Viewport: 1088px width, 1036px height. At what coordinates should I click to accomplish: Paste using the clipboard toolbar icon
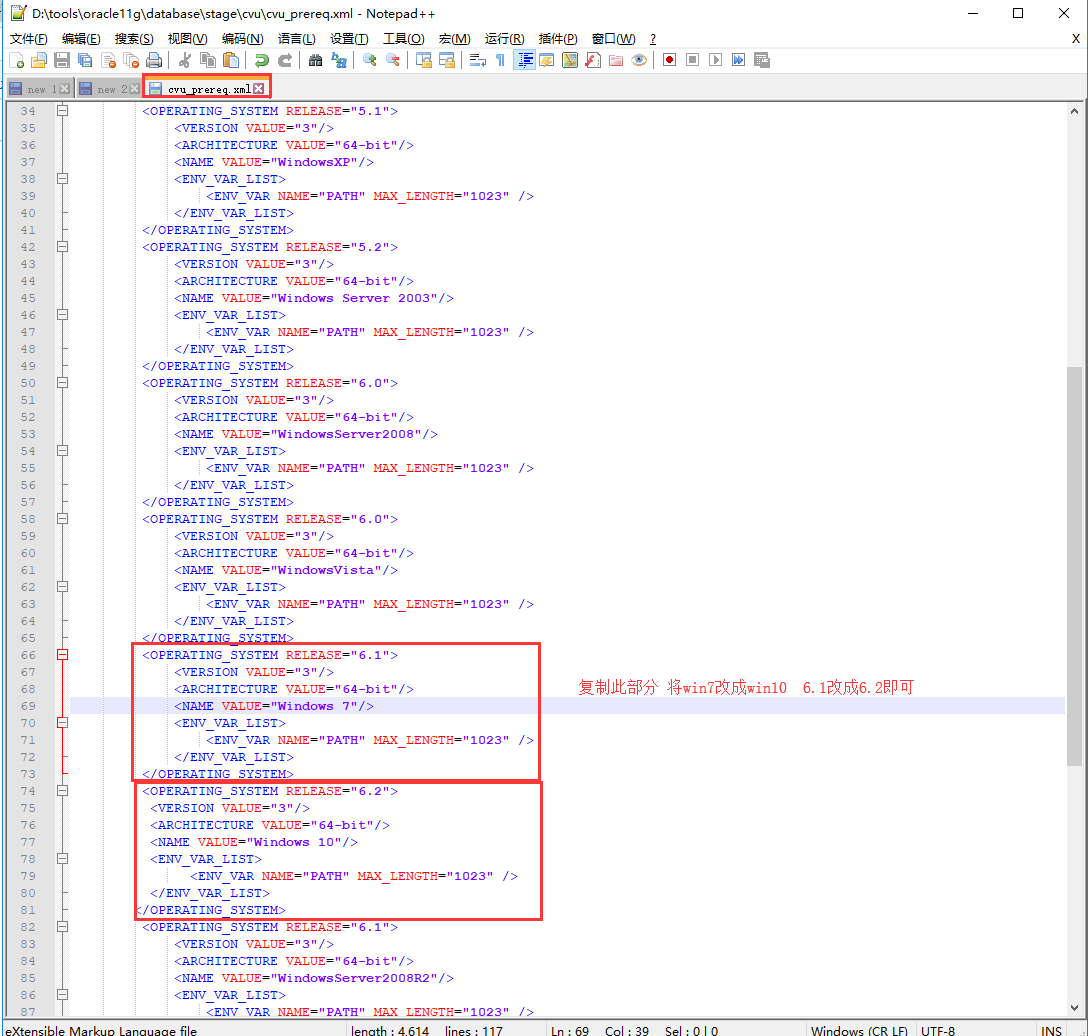pos(230,60)
